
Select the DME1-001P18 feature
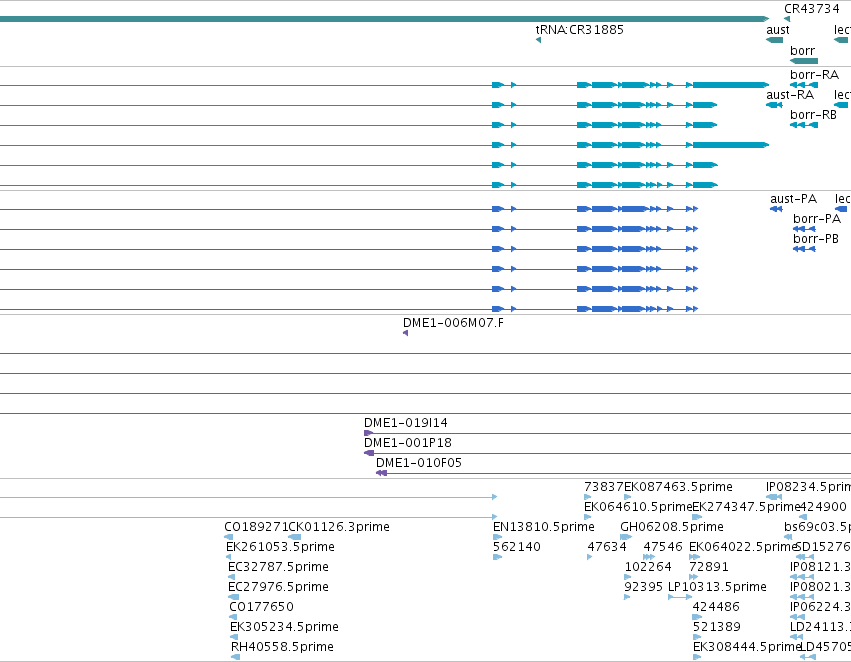pyautogui.click(x=607, y=453)
